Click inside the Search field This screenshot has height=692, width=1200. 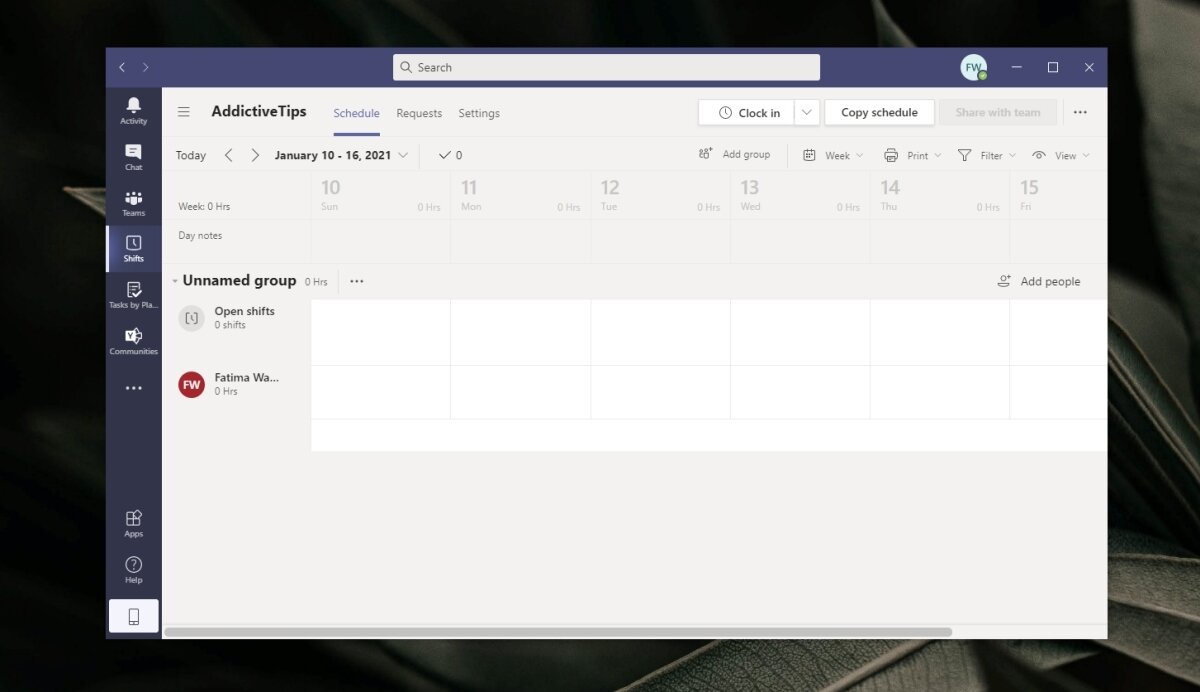(x=606, y=67)
